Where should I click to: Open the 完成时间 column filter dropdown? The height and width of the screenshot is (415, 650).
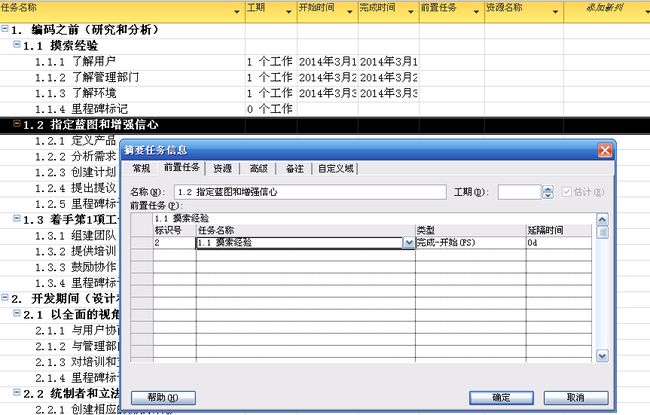coord(411,12)
